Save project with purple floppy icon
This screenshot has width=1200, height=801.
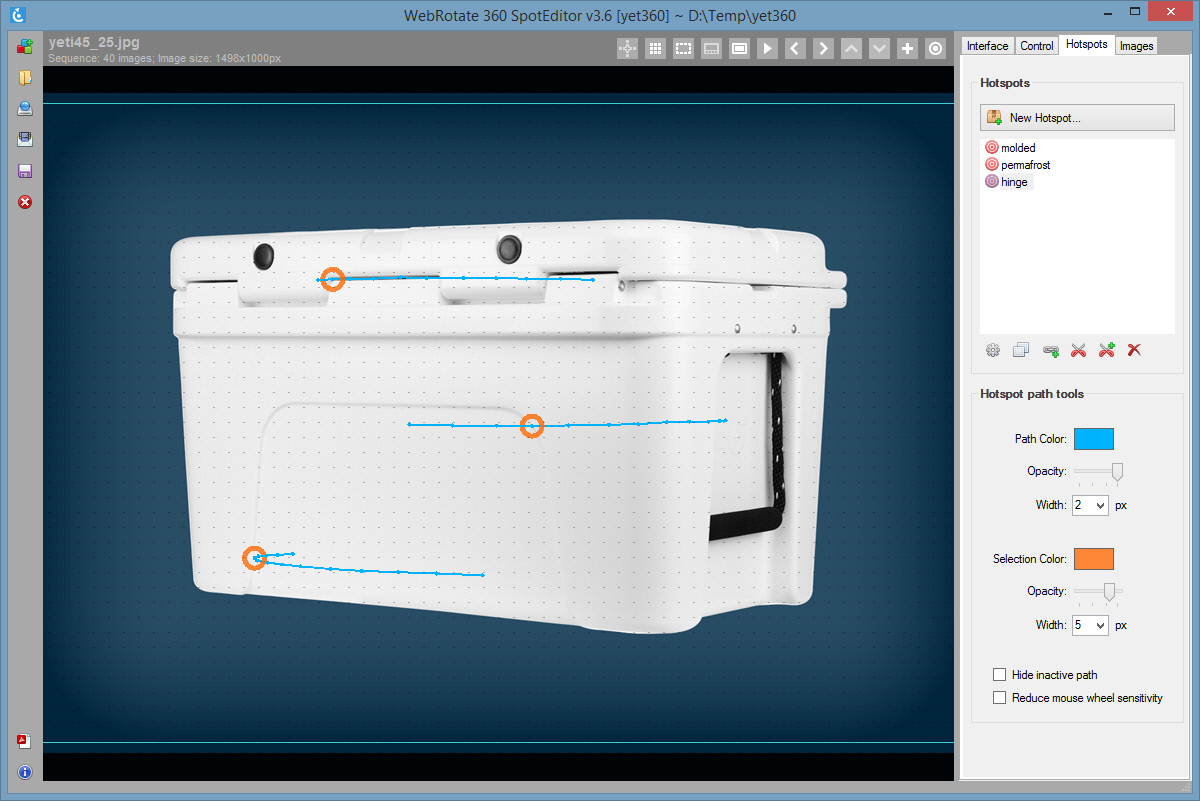[25, 171]
